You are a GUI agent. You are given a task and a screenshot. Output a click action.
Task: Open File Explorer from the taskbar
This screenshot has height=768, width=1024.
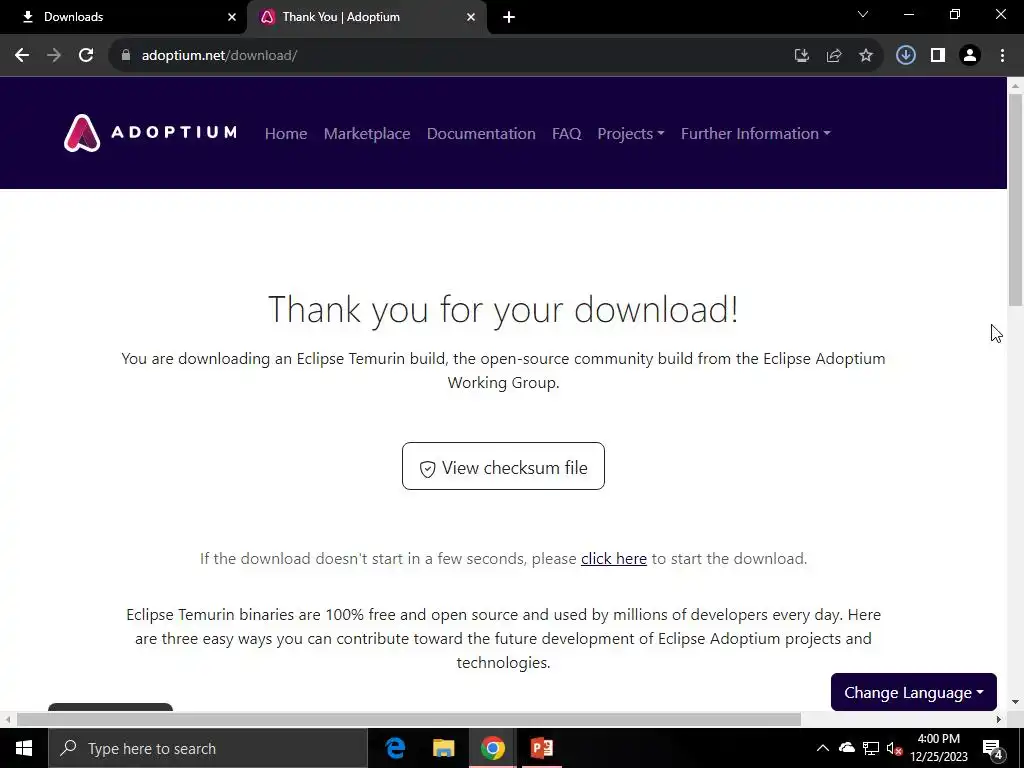tap(443, 748)
